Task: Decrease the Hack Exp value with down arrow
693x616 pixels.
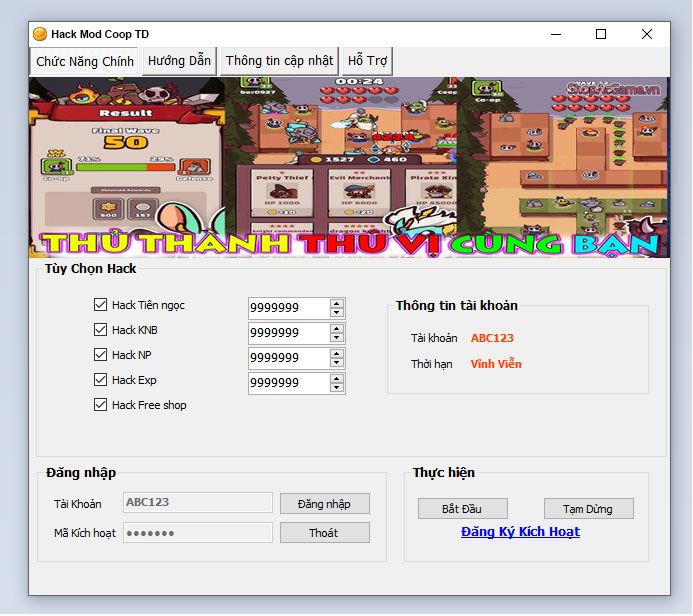Action: point(337,388)
